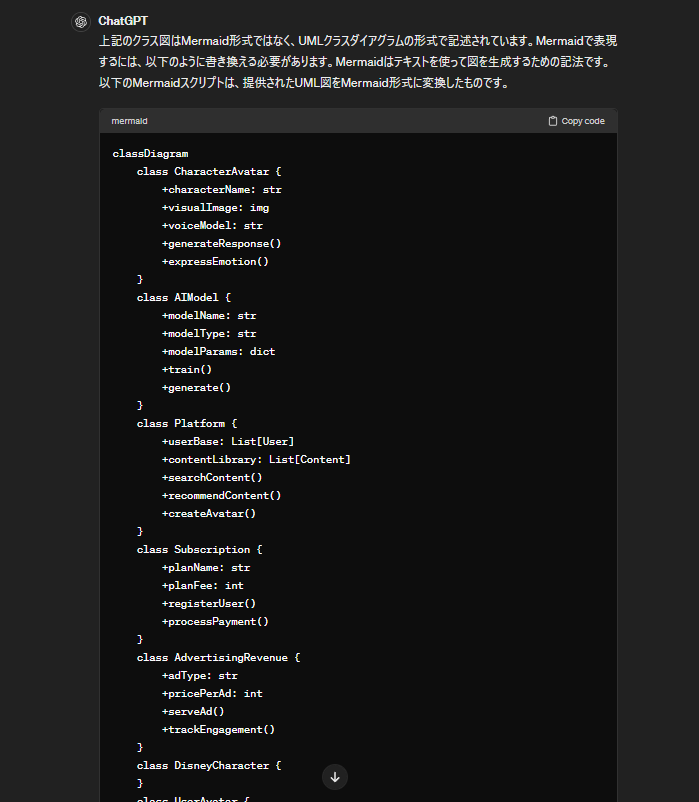Click the first Japanese paragraph line mentioning UMLクラスダイアグラム

pyautogui.click(x=358, y=41)
